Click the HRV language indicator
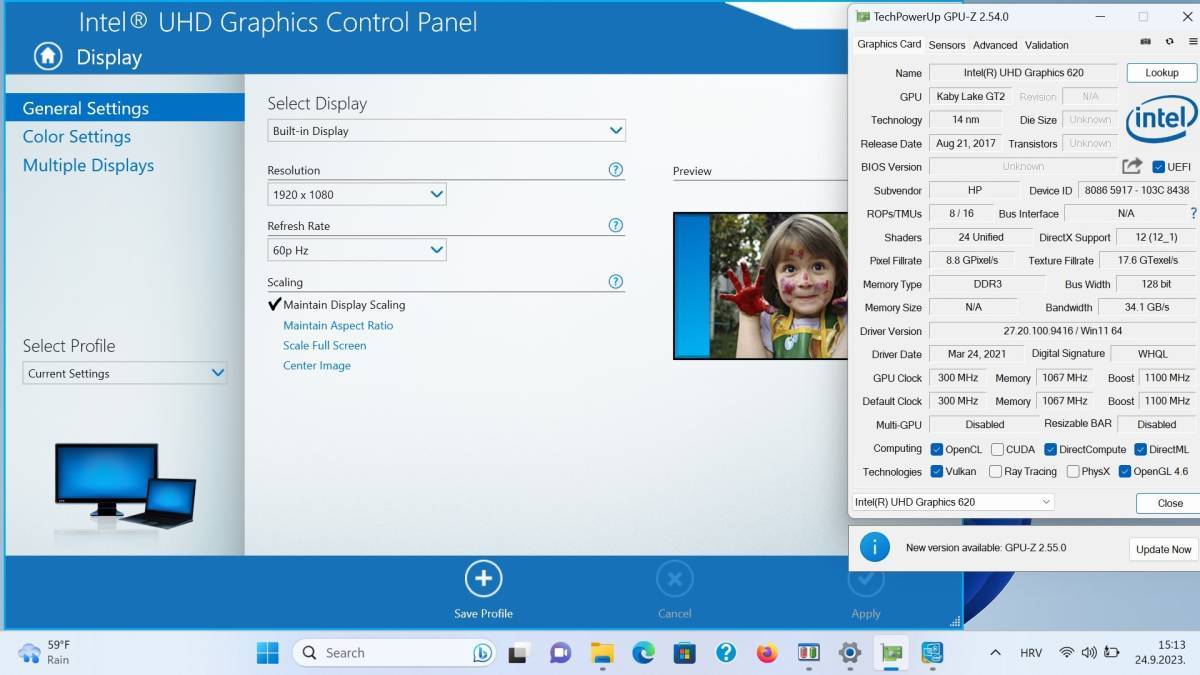This screenshot has height=675, width=1200. tap(1031, 653)
